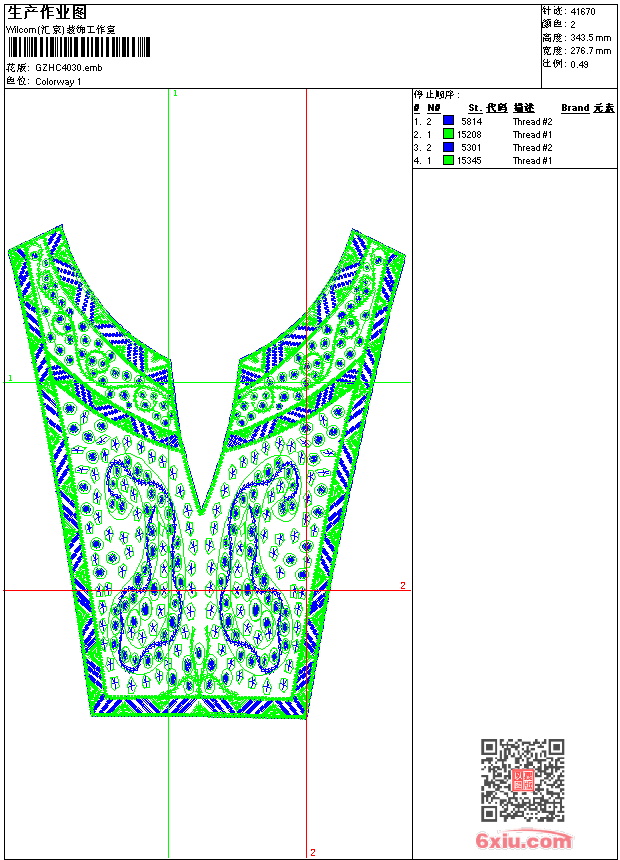
Task: Click the Brand column header
Action: coord(575,108)
